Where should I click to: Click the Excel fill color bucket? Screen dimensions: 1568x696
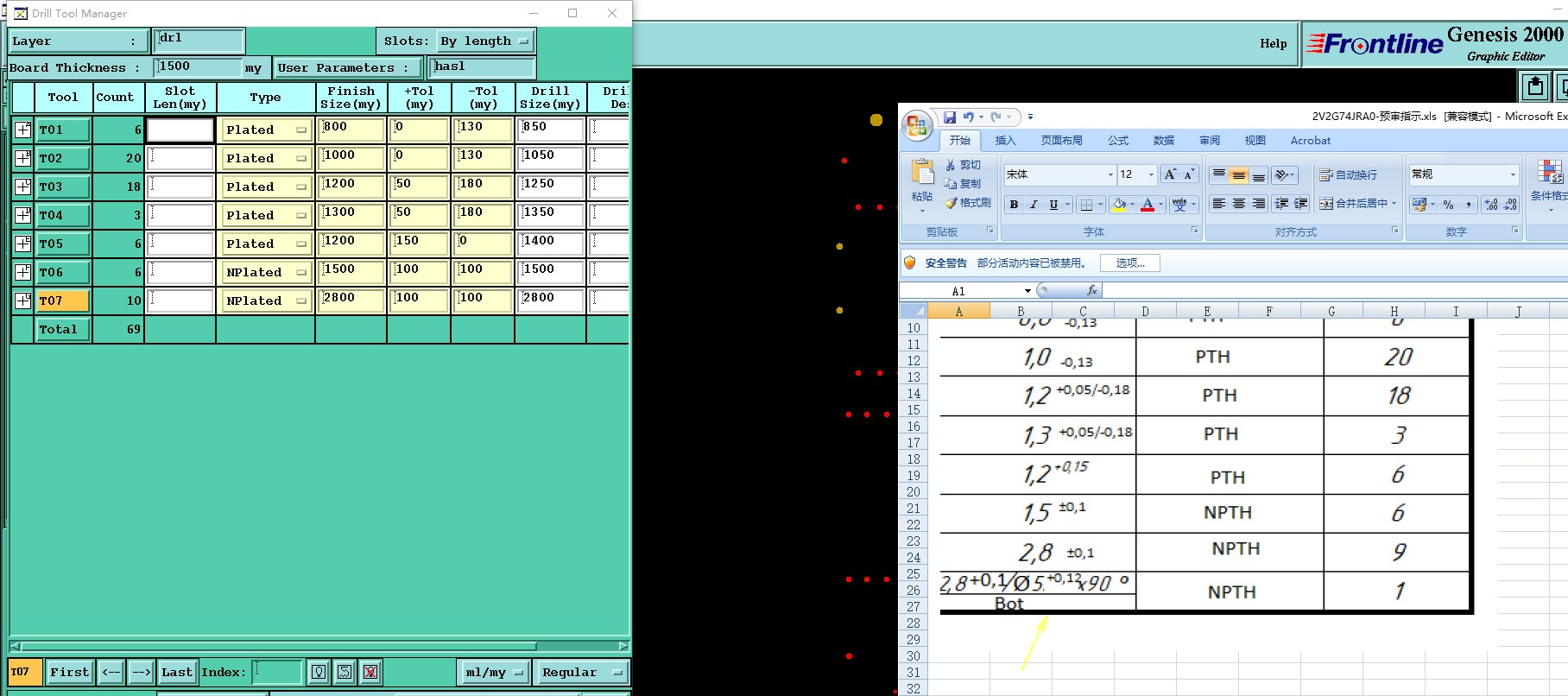(x=1119, y=205)
